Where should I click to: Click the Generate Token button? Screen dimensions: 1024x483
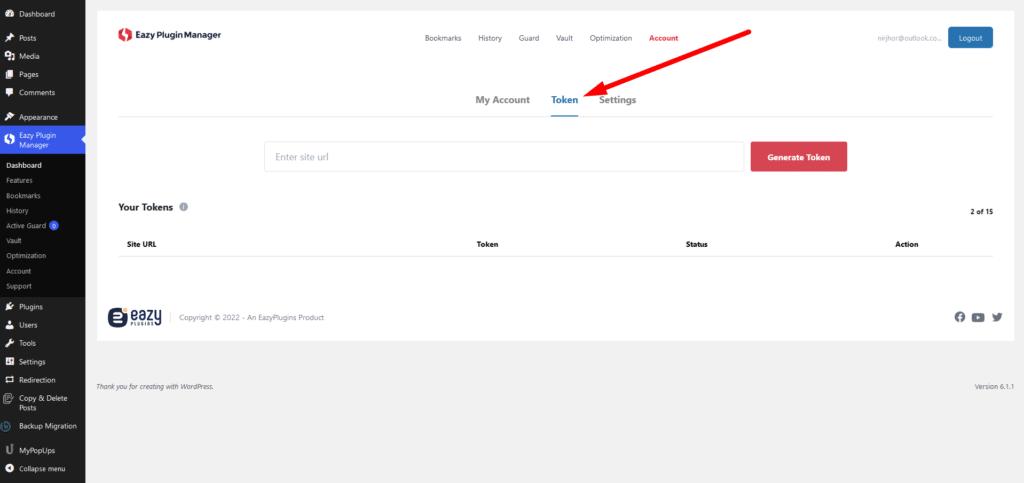click(x=799, y=157)
